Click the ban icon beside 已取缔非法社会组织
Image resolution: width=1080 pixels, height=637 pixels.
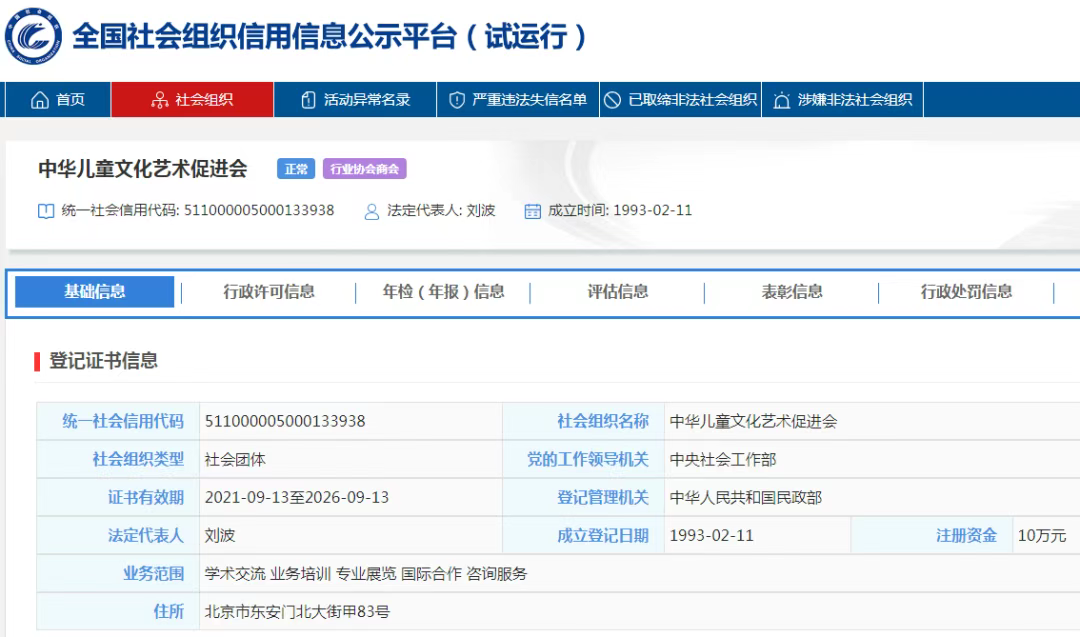(613, 100)
